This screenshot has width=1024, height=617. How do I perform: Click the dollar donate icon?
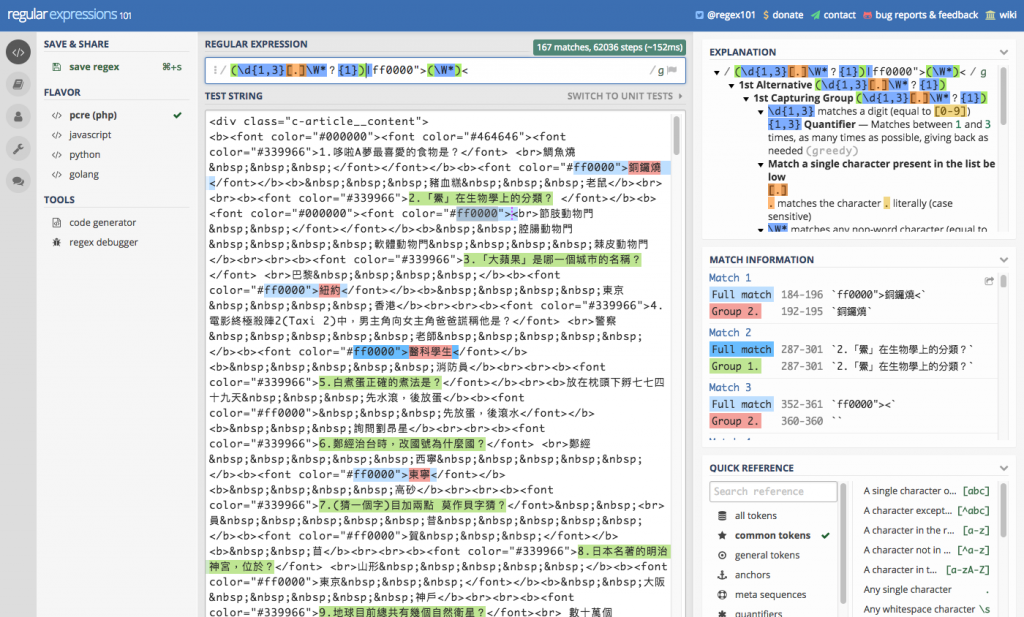[766, 15]
